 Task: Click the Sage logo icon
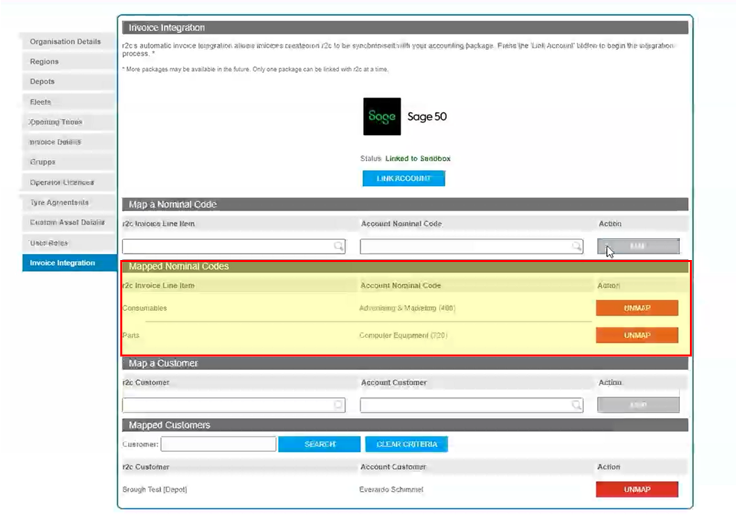point(382,116)
